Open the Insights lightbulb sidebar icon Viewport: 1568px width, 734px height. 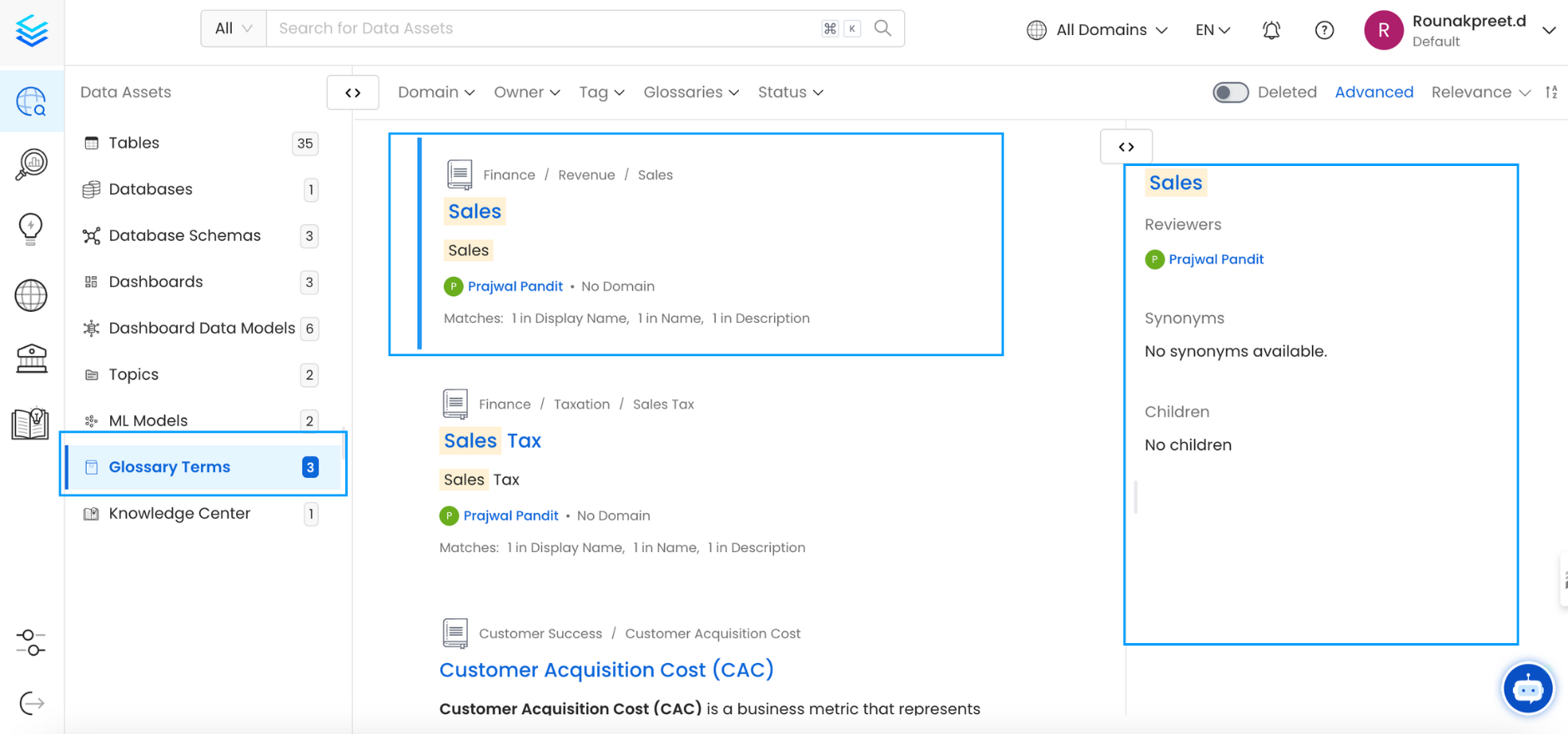[31, 228]
